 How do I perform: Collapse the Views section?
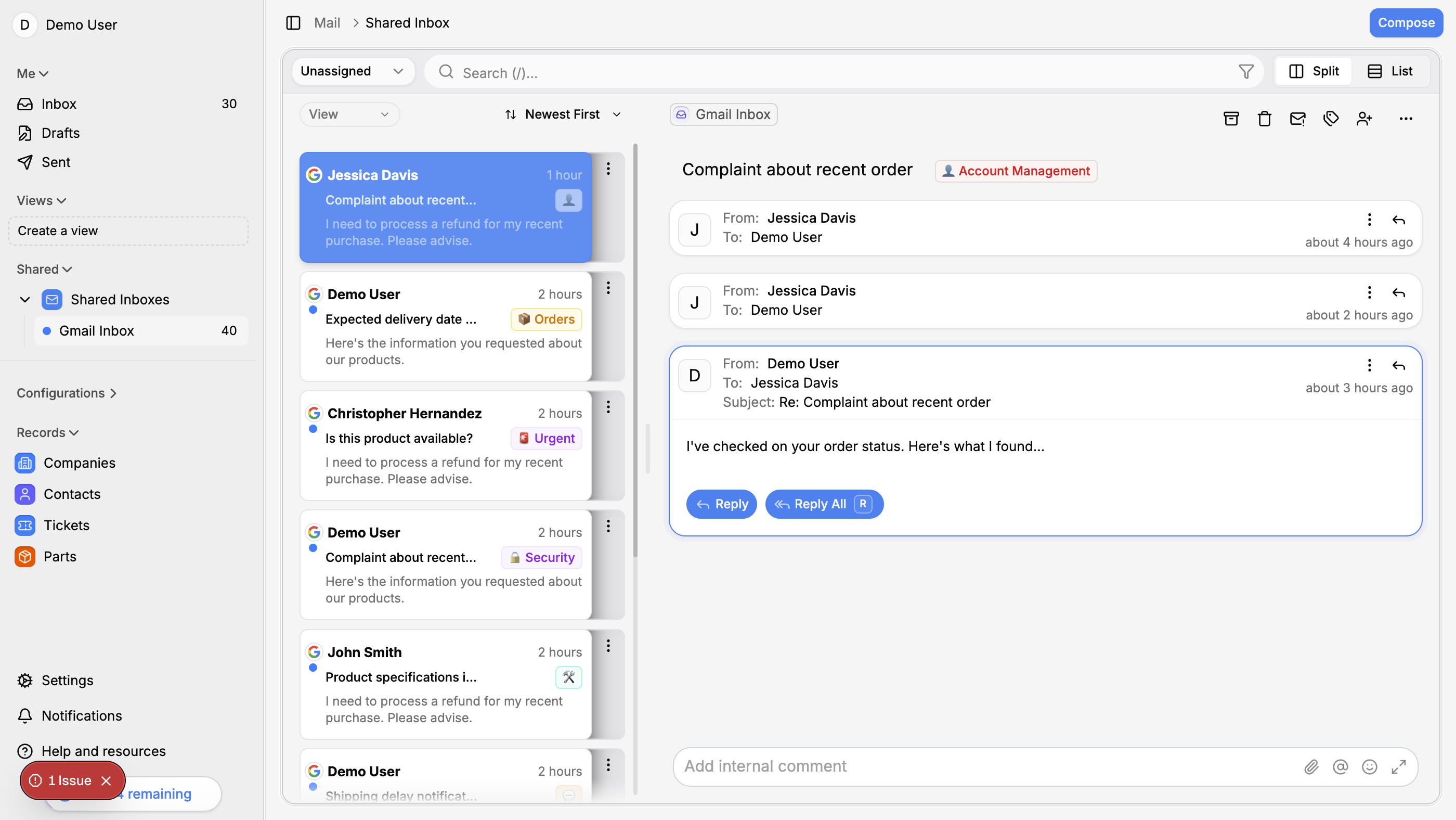[x=41, y=201]
